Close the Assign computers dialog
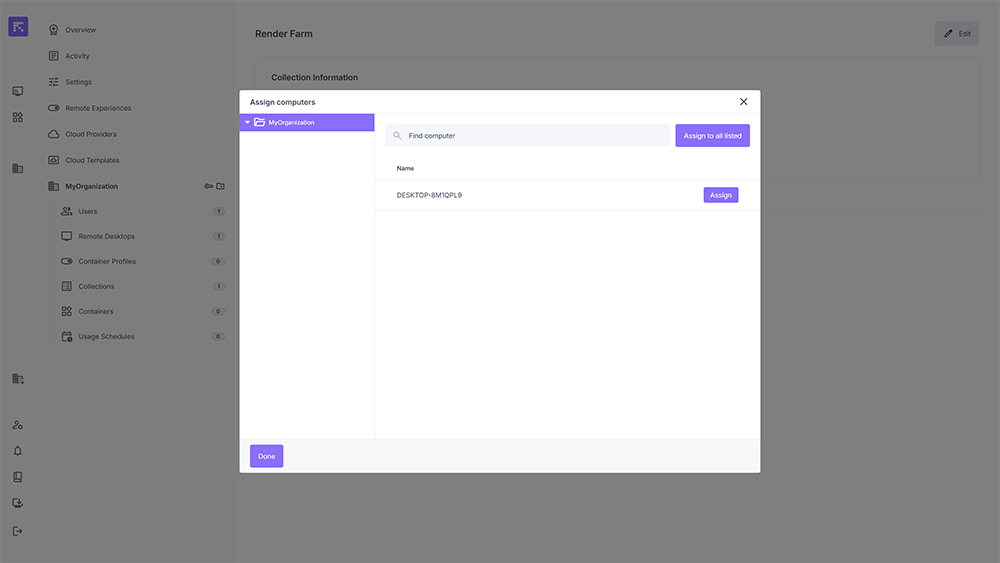 (x=743, y=102)
